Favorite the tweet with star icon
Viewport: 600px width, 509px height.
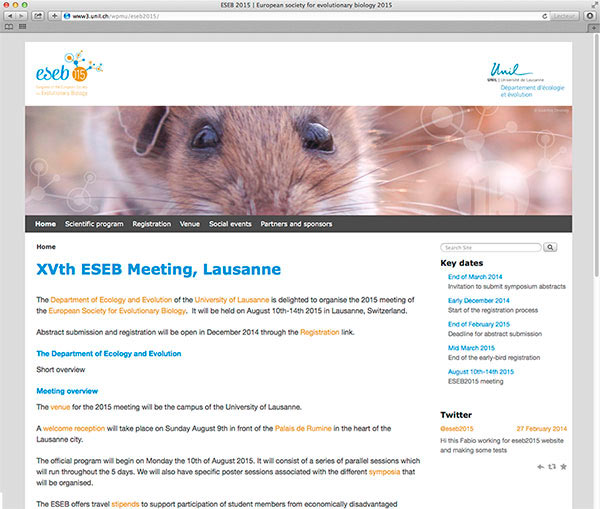click(563, 467)
